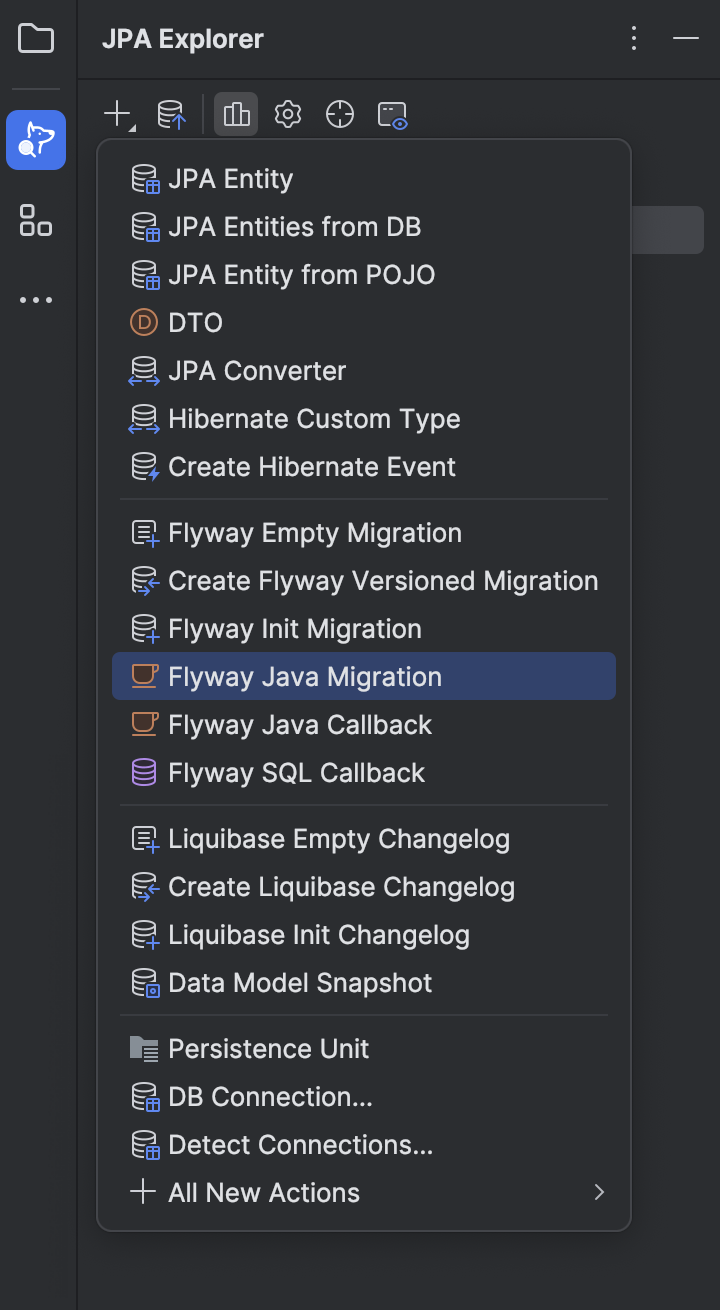Screen dimensions: 720x1310
Task: Open DB Connection... dialog entry
Action: [270, 1097]
